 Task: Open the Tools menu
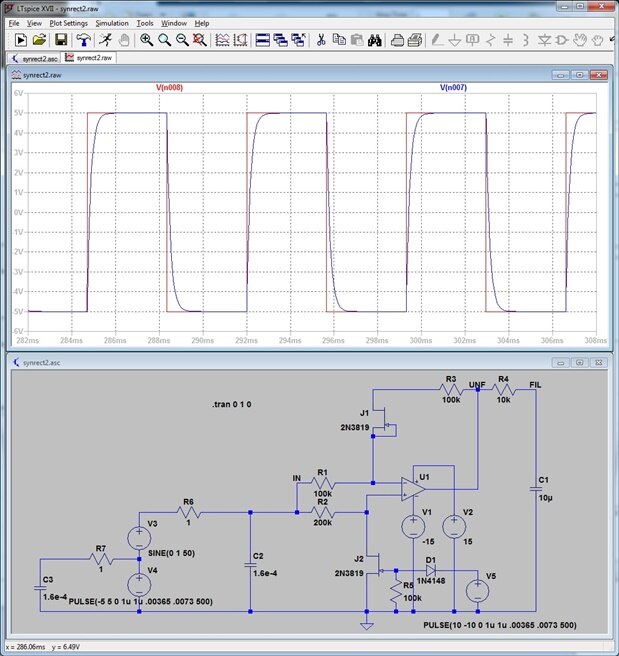click(145, 22)
